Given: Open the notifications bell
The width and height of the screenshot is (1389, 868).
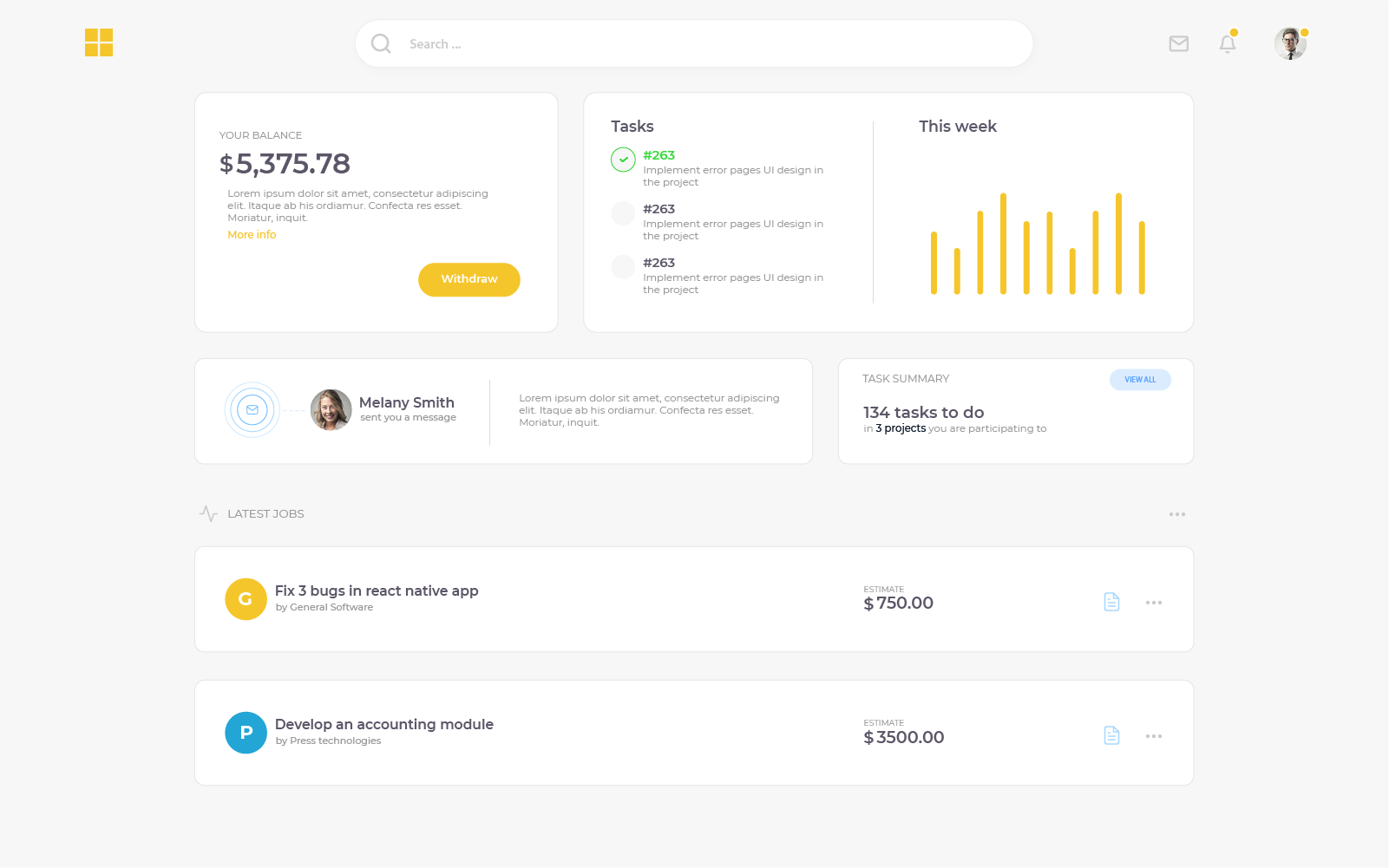Looking at the screenshot, I should (1227, 43).
